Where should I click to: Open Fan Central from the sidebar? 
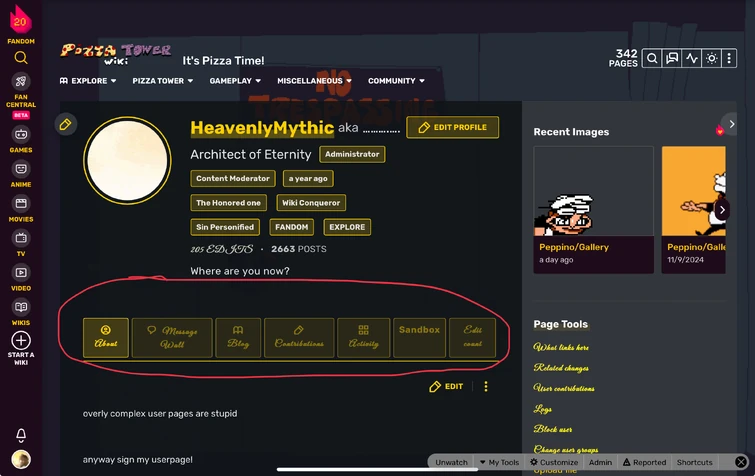[x=21, y=90]
